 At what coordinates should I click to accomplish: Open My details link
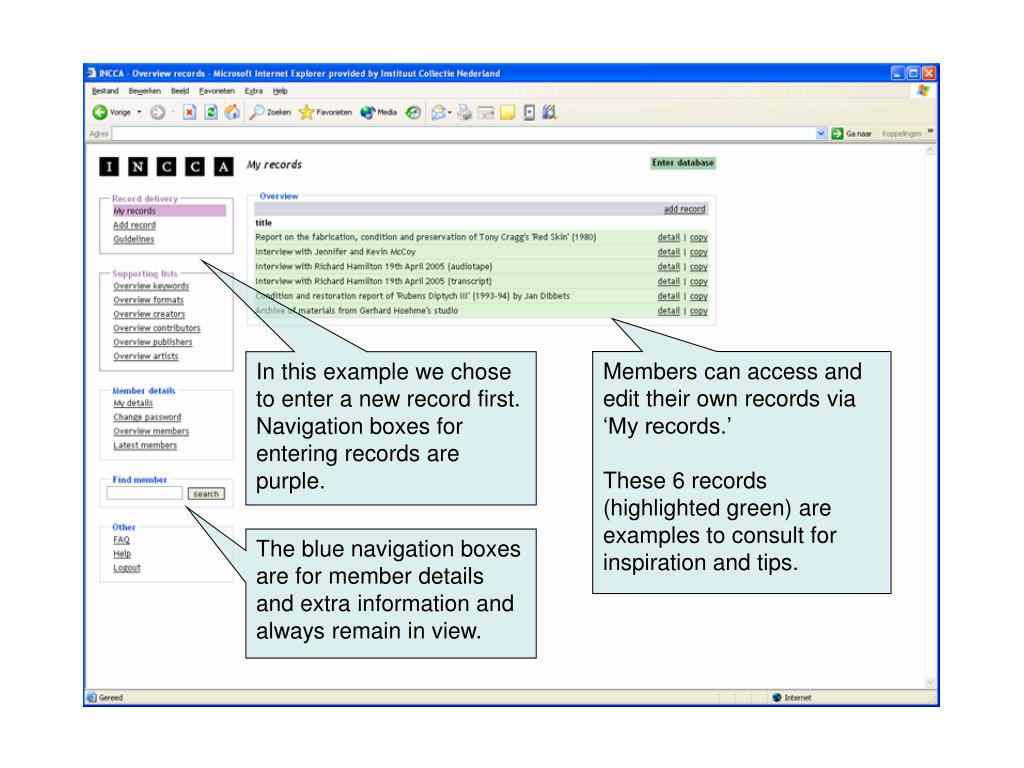pos(133,403)
